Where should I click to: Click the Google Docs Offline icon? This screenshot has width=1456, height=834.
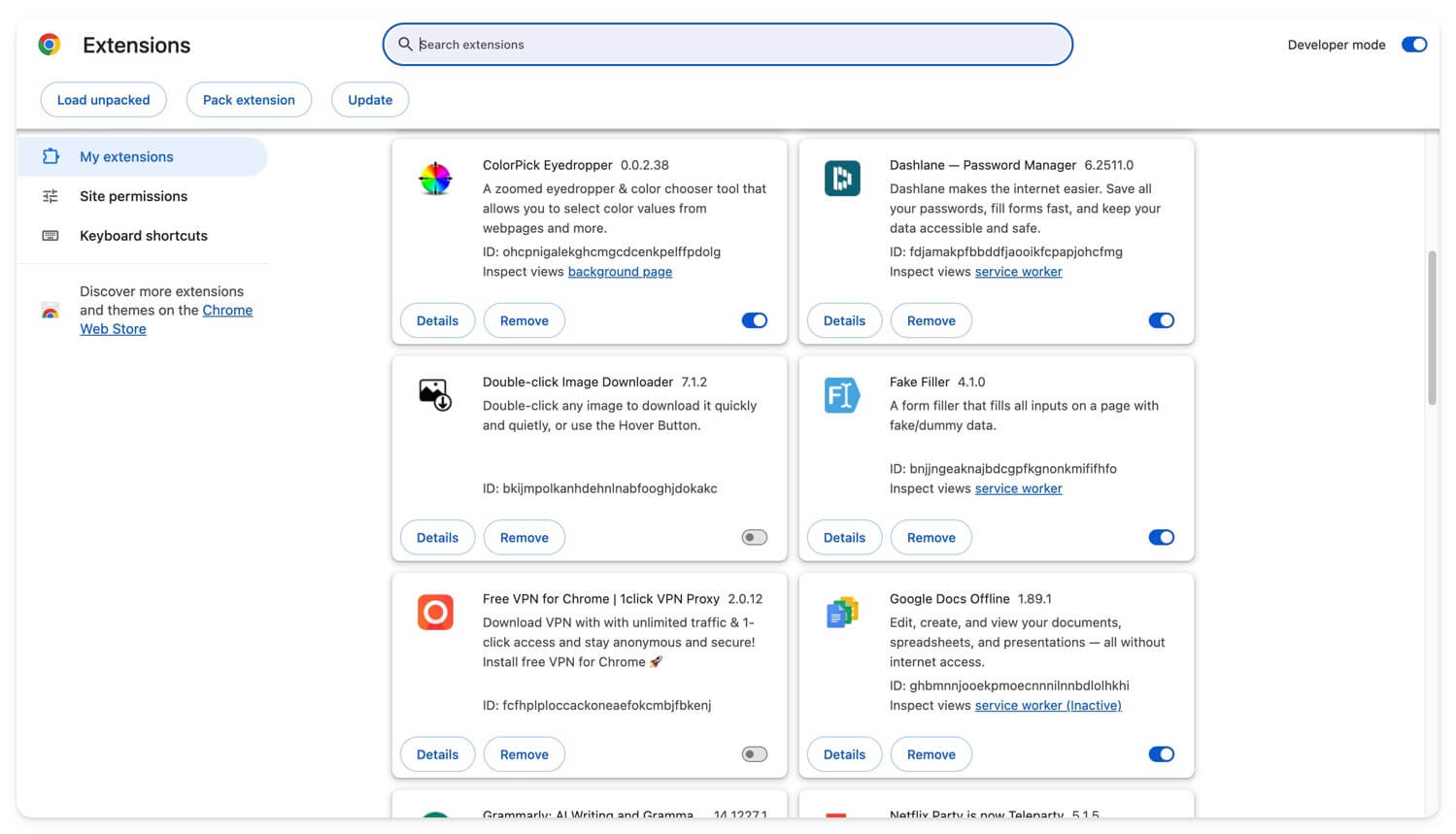(841, 612)
